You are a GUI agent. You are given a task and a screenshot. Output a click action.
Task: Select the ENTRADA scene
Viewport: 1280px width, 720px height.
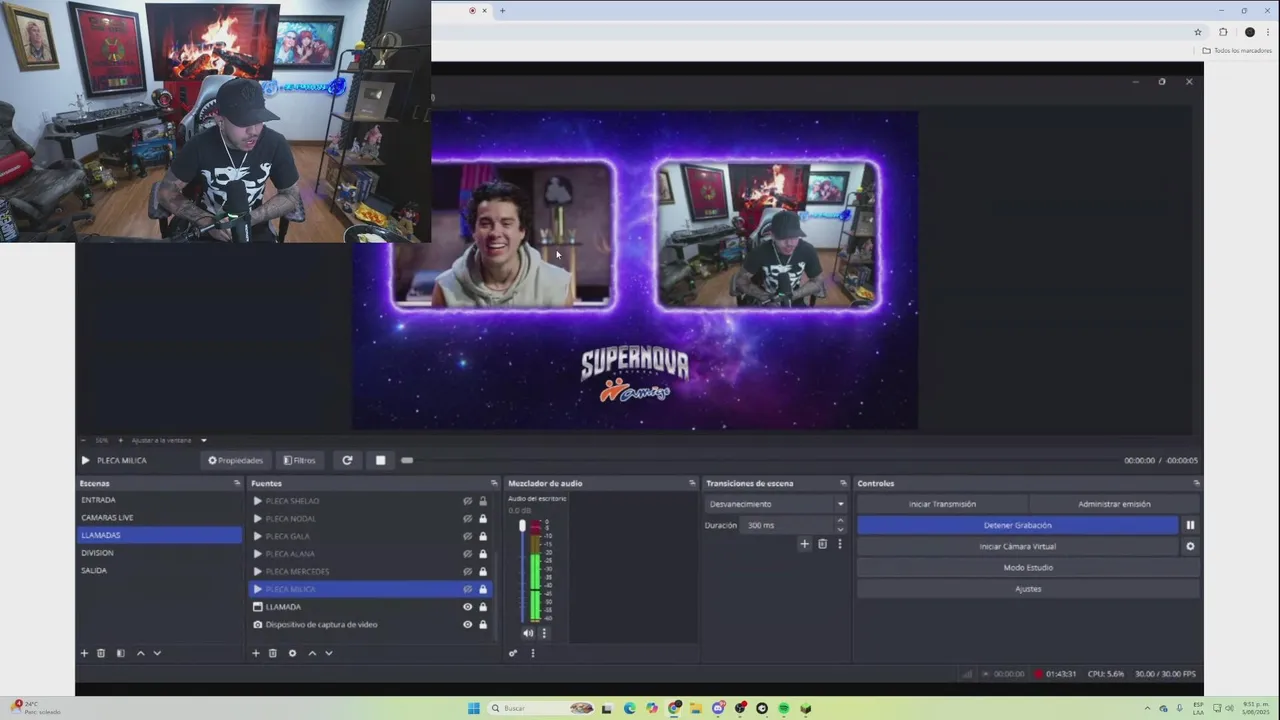click(159, 500)
